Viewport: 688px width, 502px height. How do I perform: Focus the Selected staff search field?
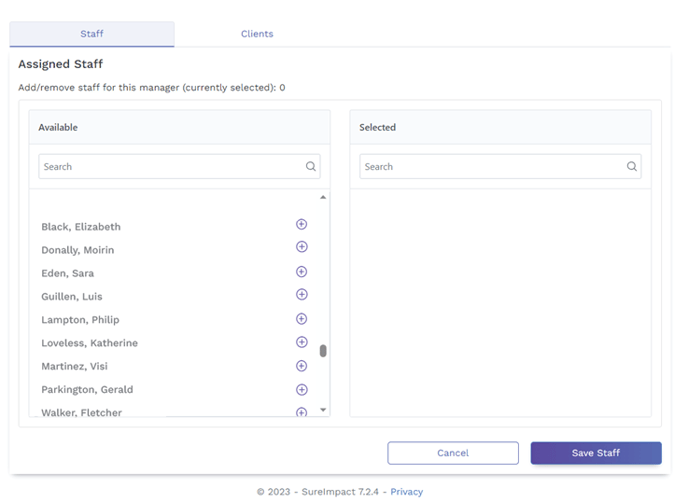pyautogui.click(x=490, y=167)
